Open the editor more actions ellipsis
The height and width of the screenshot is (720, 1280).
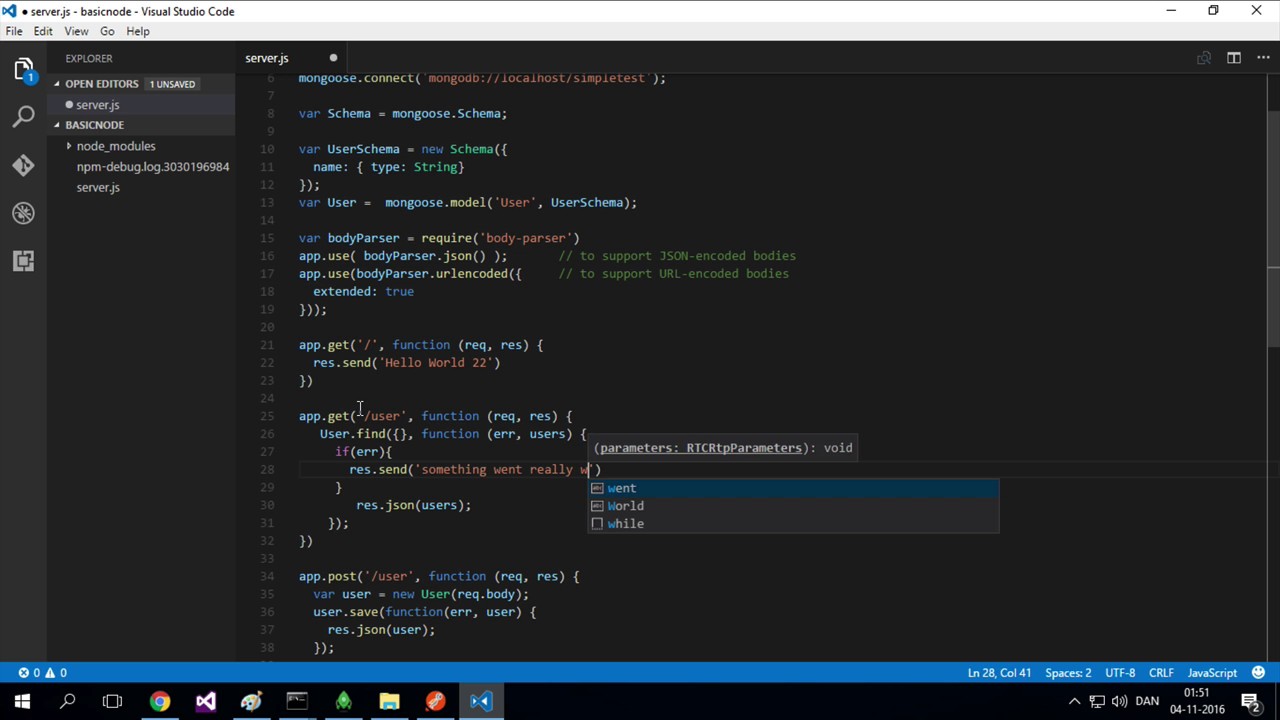click(x=1263, y=58)
